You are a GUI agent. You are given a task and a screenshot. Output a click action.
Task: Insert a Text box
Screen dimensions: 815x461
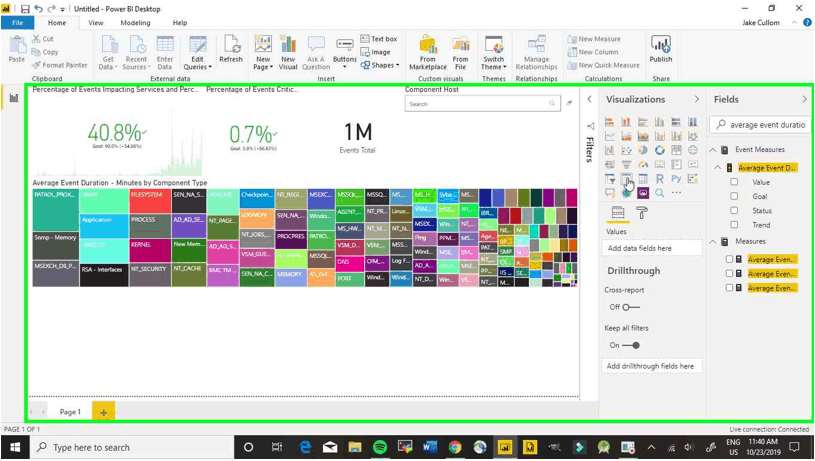(x=379, y=38)
